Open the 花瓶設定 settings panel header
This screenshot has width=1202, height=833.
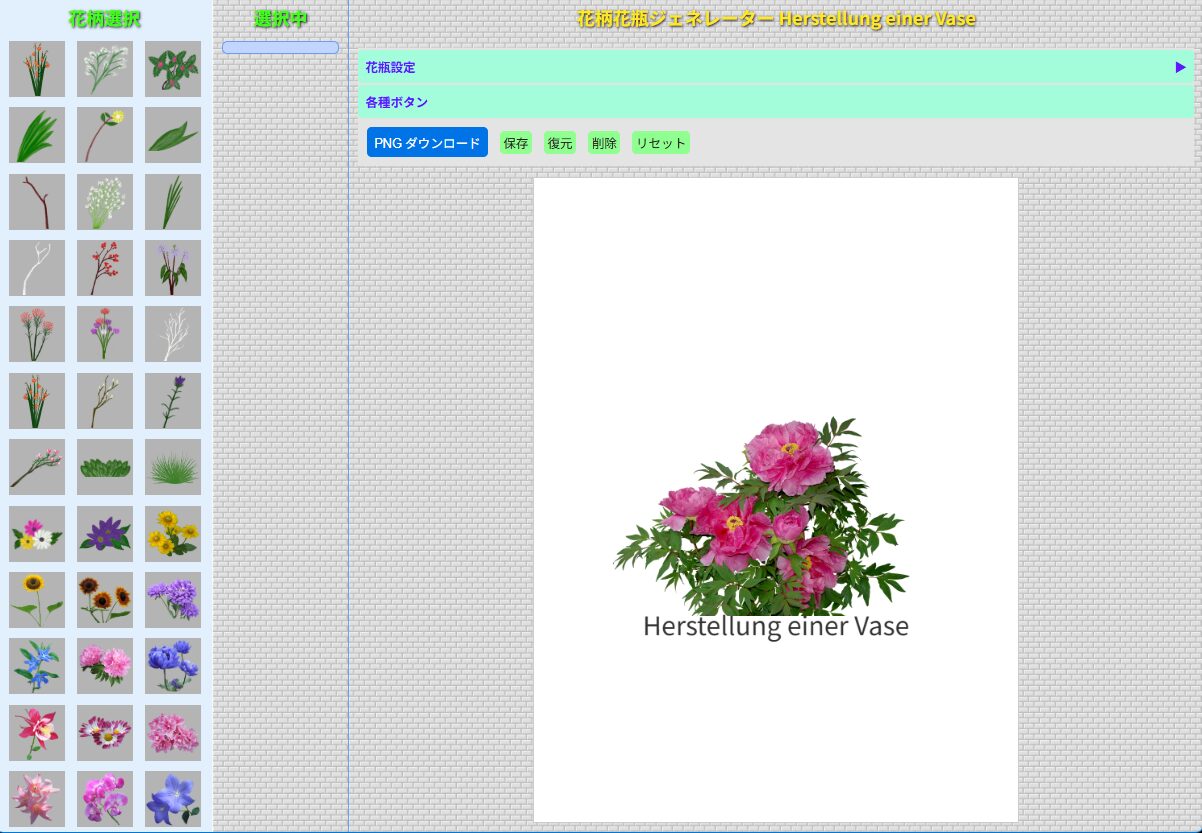point(776,67)
